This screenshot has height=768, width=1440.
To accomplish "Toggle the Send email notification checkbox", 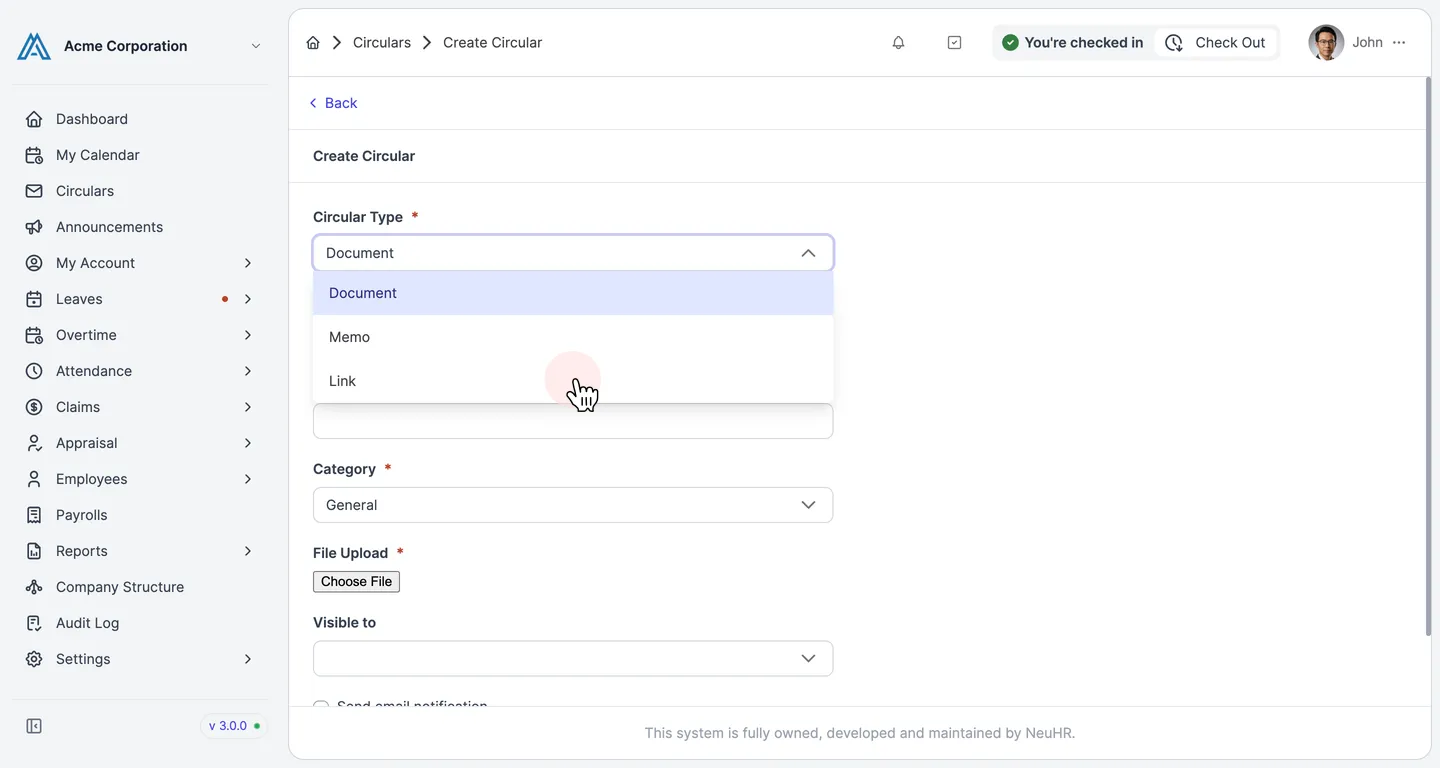I will pyautogui.click(x=321, y=706).
